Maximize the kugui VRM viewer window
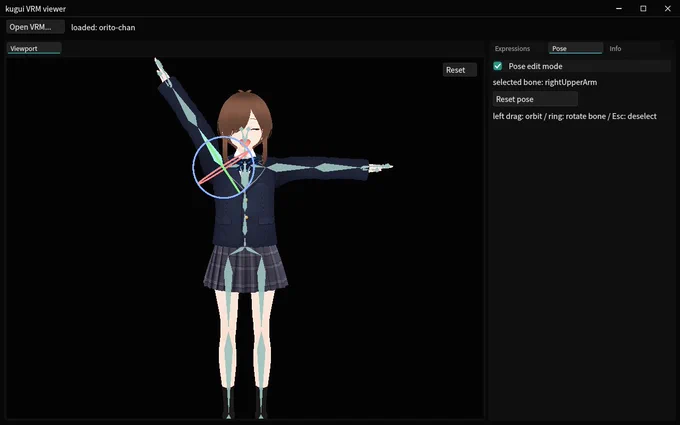 643,8
